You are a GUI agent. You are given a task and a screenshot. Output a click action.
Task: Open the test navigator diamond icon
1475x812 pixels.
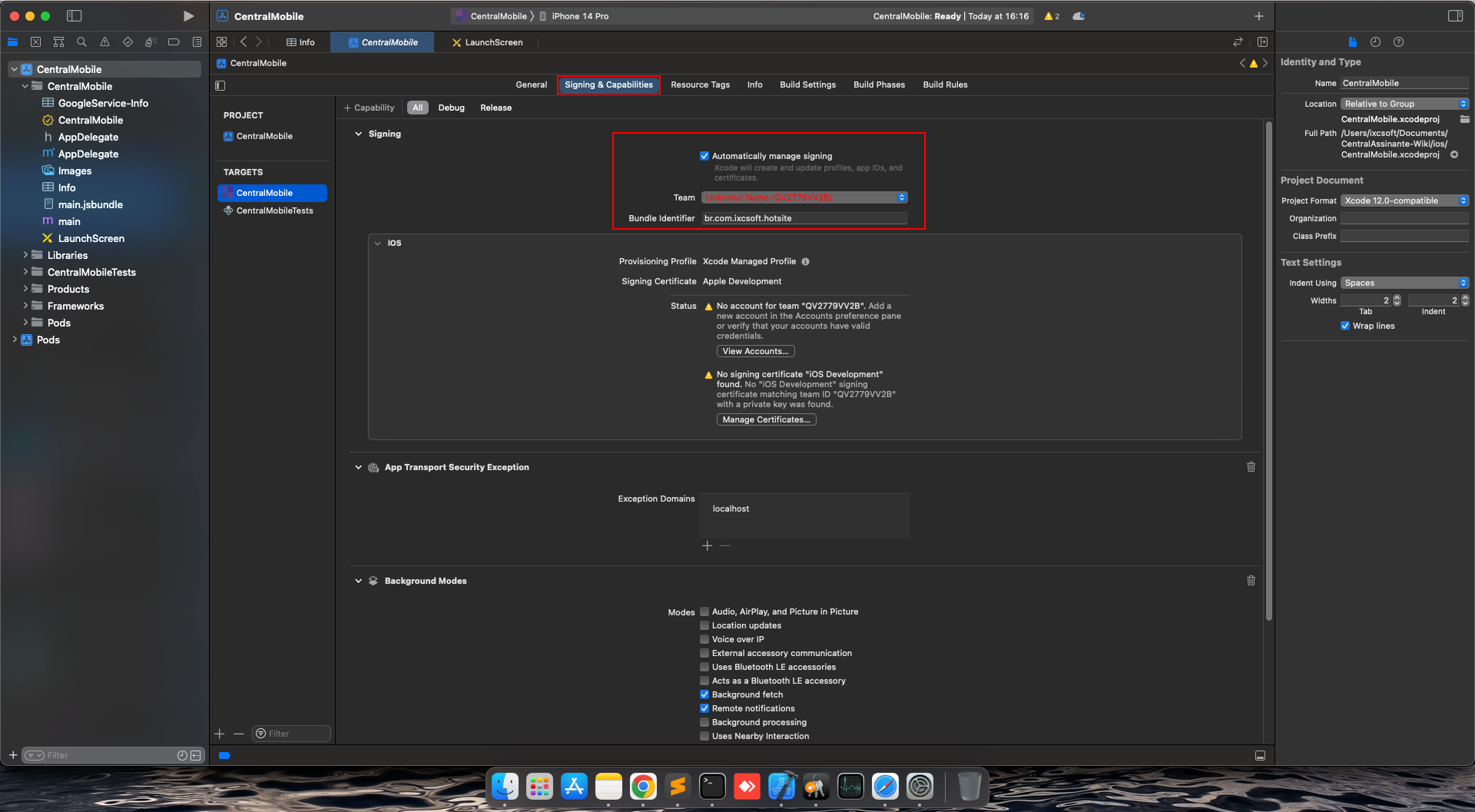(x=128, y=42)
